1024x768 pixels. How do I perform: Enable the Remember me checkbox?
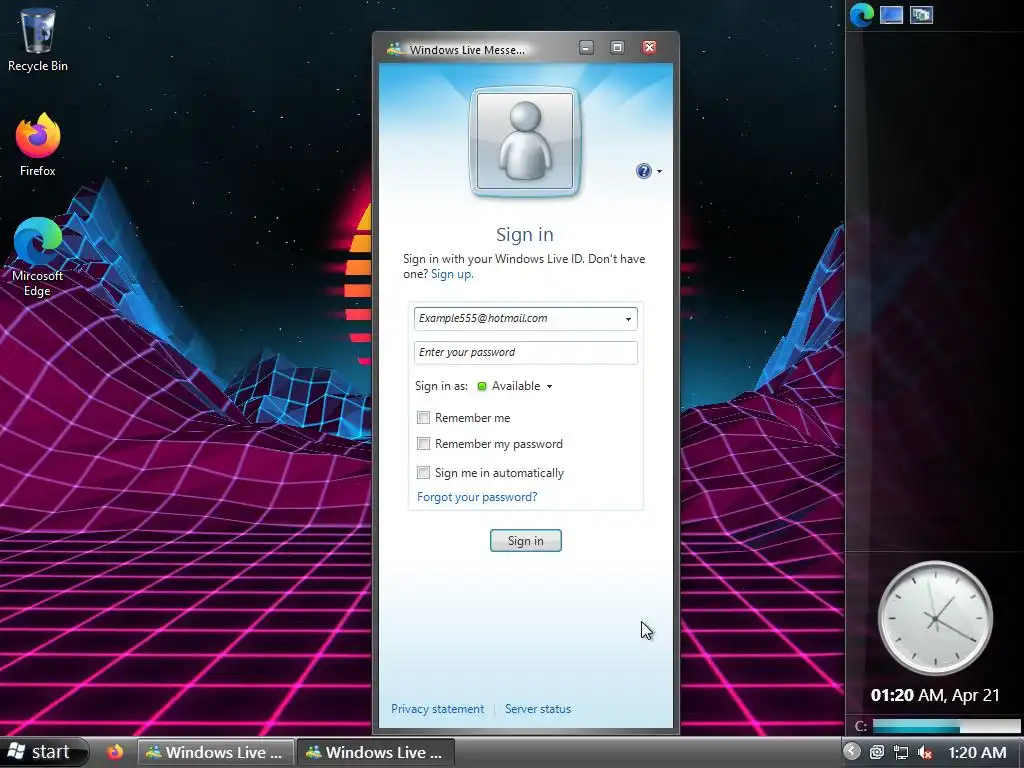click(x=423, y=417)
